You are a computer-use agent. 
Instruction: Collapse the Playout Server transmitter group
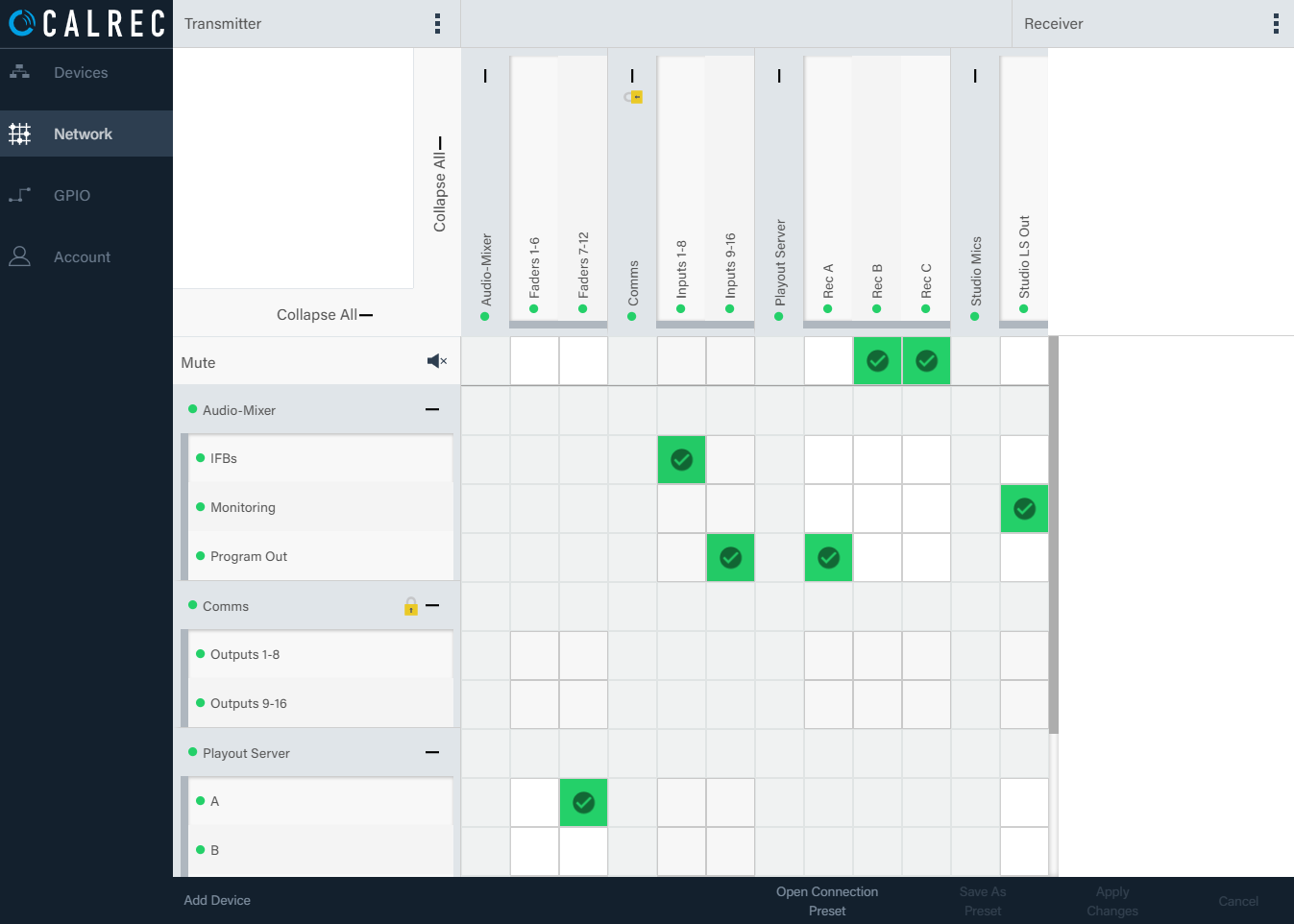(x=432, y=753)
